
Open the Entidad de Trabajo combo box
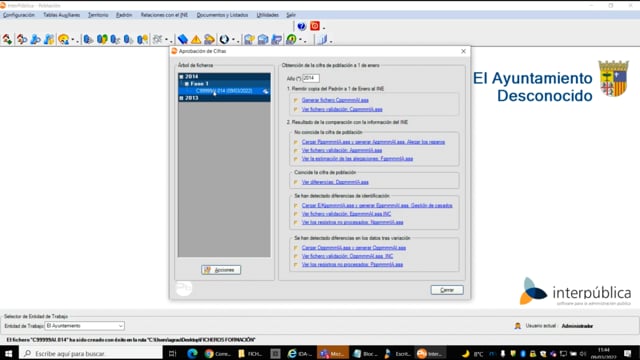pyautogui.click(x=84, y=326)
